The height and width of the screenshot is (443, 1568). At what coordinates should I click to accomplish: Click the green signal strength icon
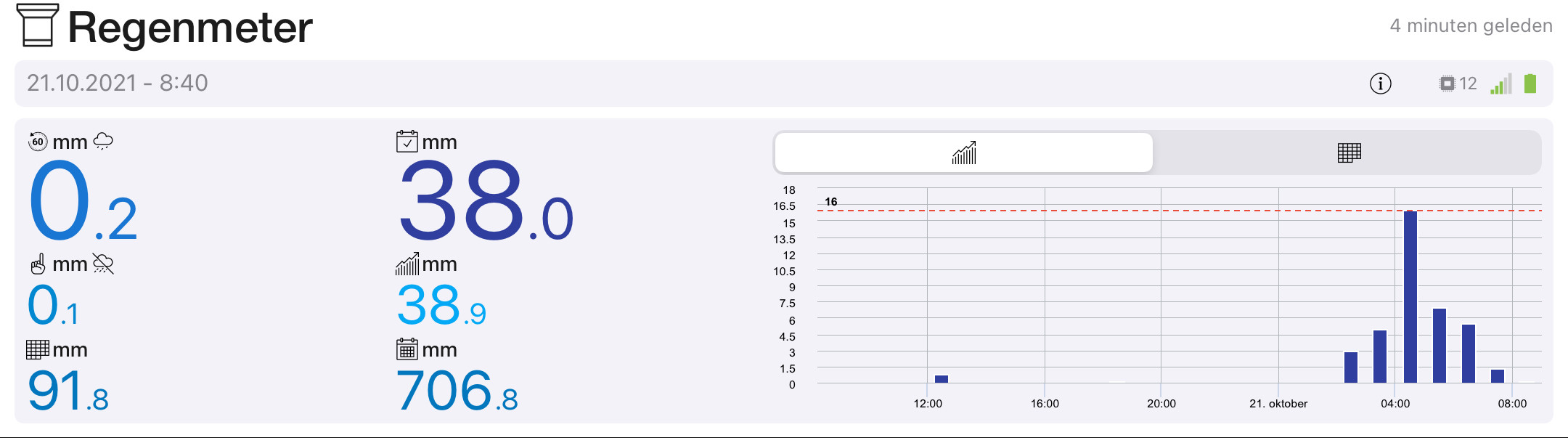point(1500,84)
